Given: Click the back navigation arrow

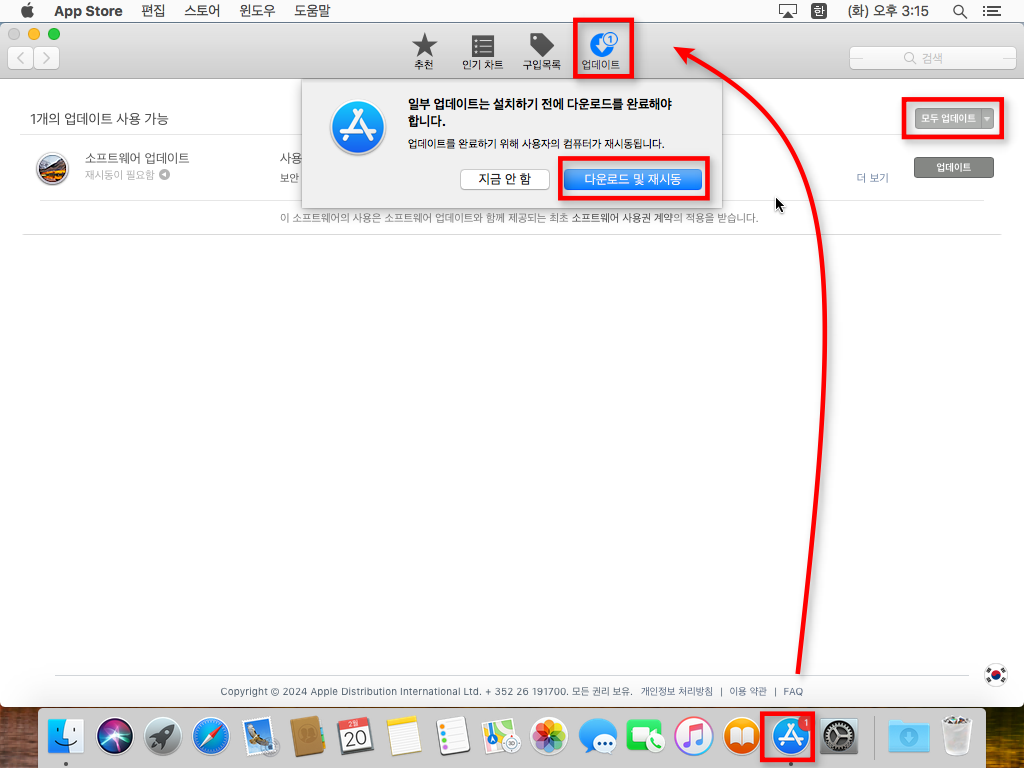Looking at the screenshot, I should tap(20, 58).
